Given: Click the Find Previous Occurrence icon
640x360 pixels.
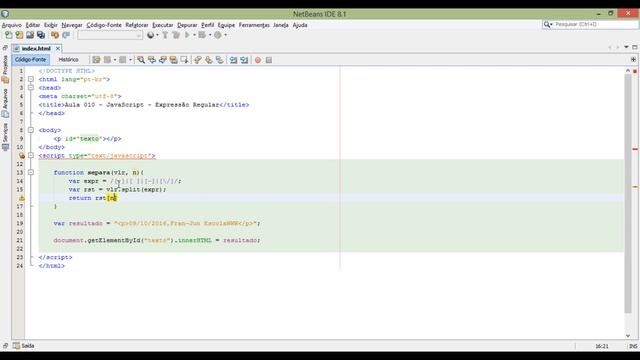Looking at the screenshot, I should coord(152,60).
